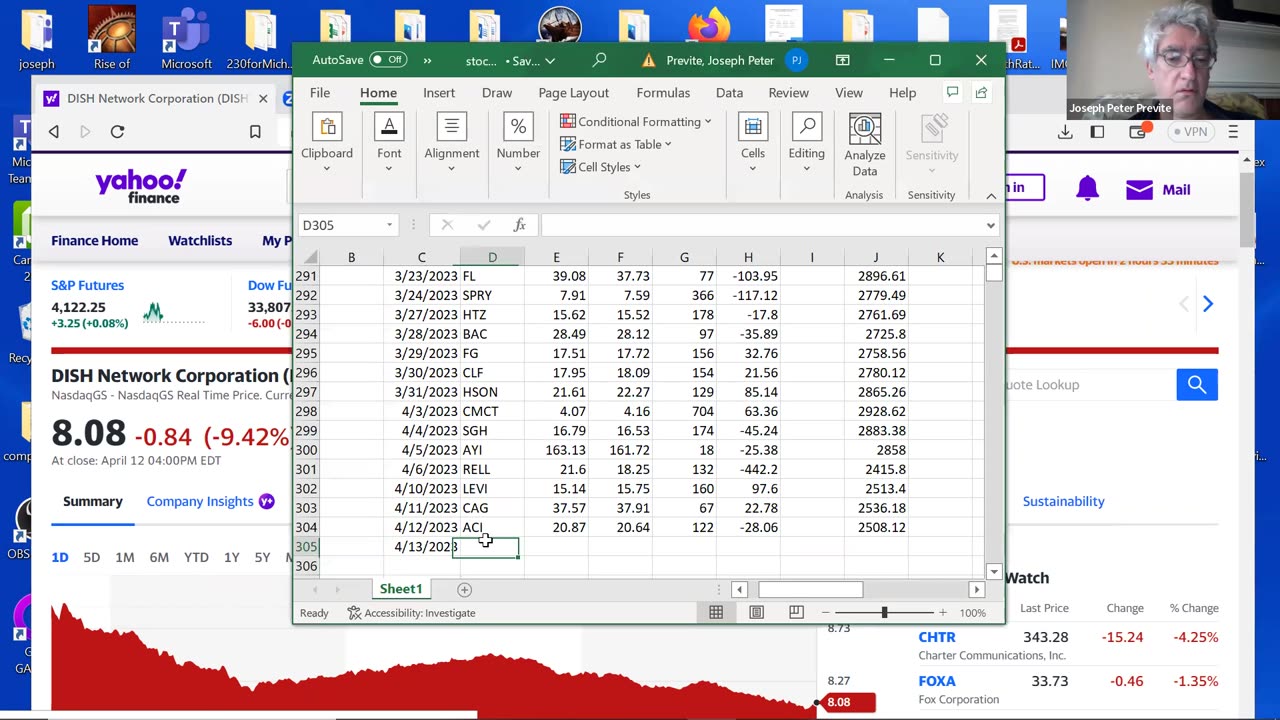This screenshot has width=1280, height=720.
Task: Adjust the Excel zoom slider handle
Action: coord(884,612)
